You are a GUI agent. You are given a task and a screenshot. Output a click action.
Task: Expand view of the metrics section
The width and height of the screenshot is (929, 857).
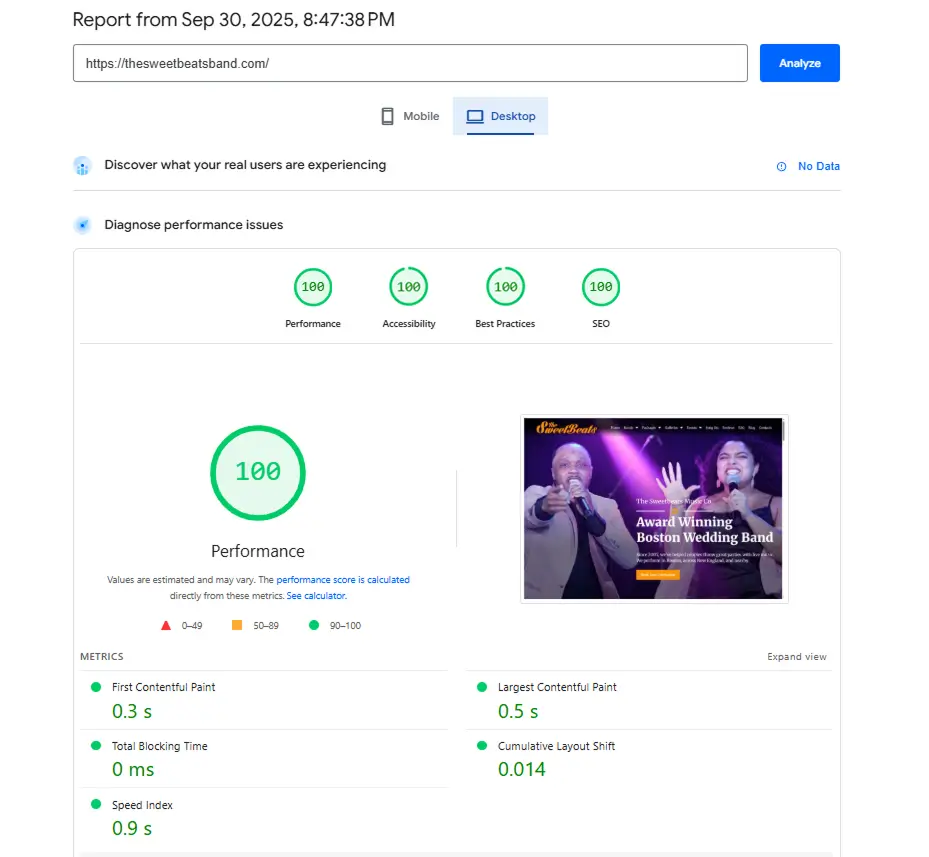797,657
